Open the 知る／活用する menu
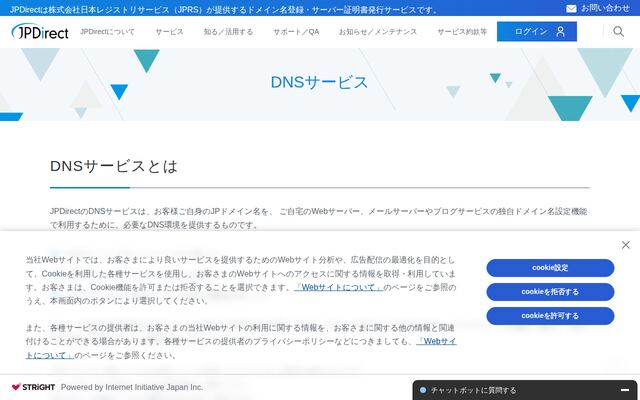The width and height of the screenshot is (640, 400). click(228, 32)
